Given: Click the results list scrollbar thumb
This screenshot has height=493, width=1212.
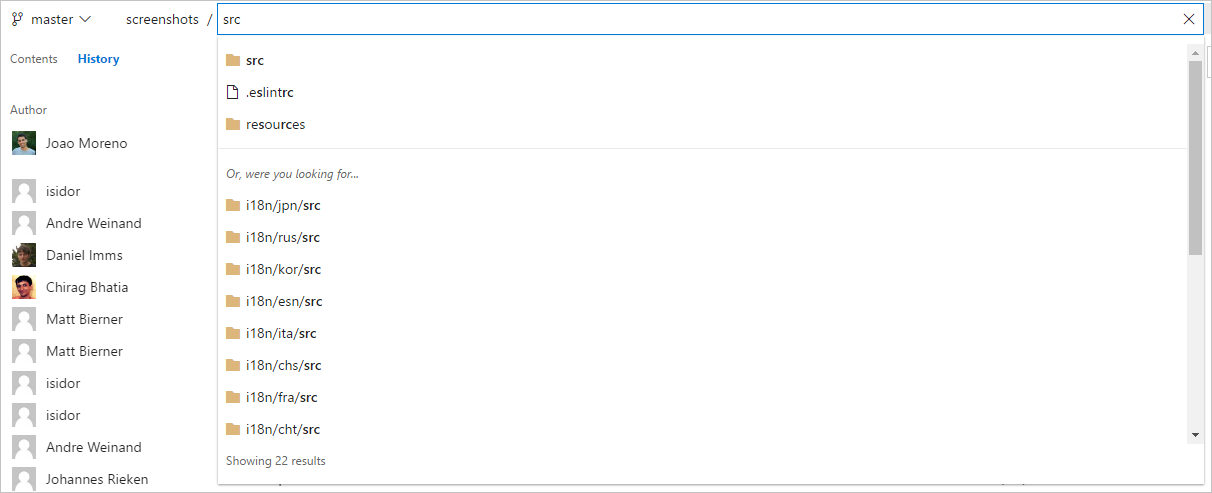Looking at the screenshot, I should click(x=1195, y=157).
